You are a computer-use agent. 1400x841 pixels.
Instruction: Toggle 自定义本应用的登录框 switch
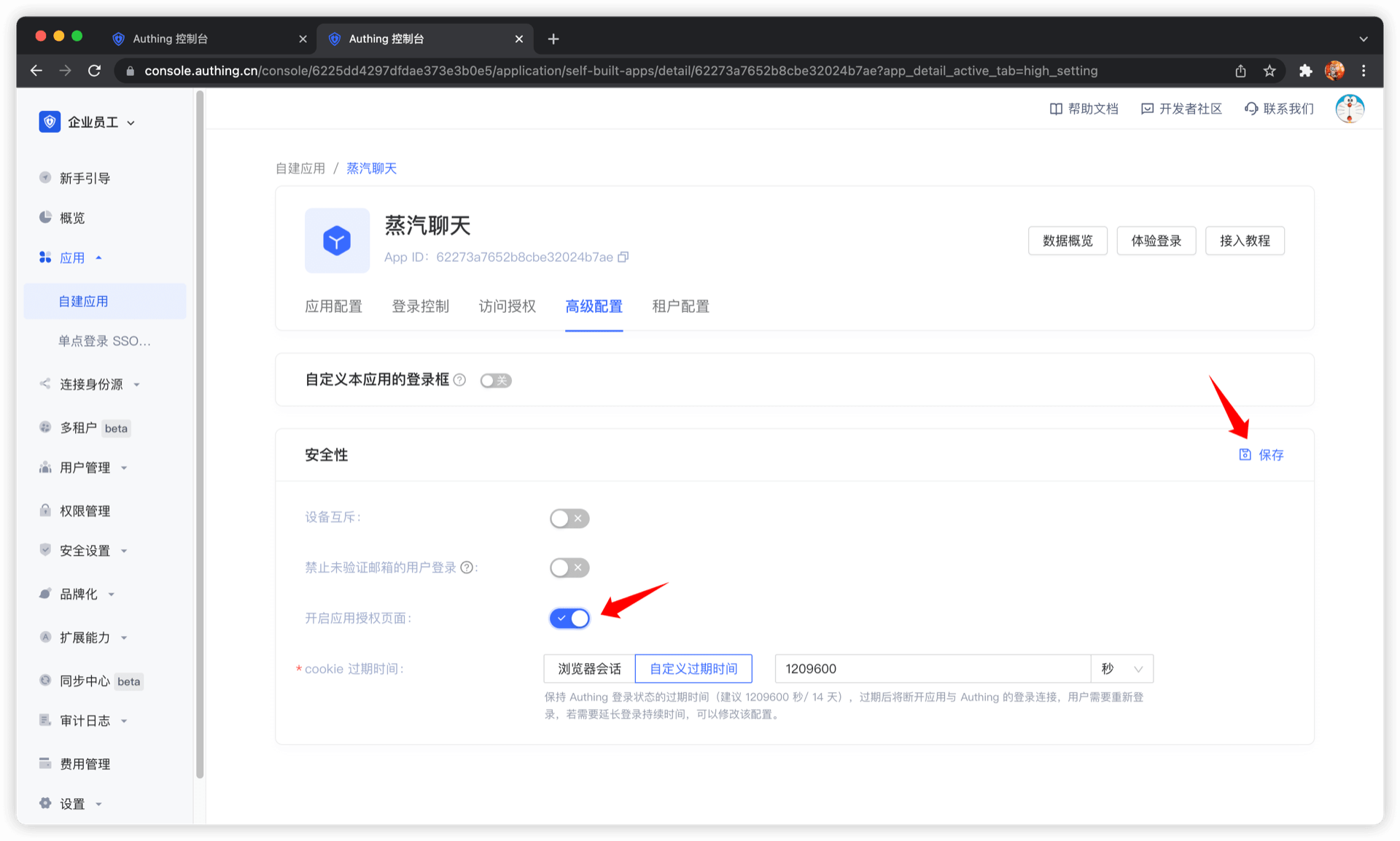point(496,381)
